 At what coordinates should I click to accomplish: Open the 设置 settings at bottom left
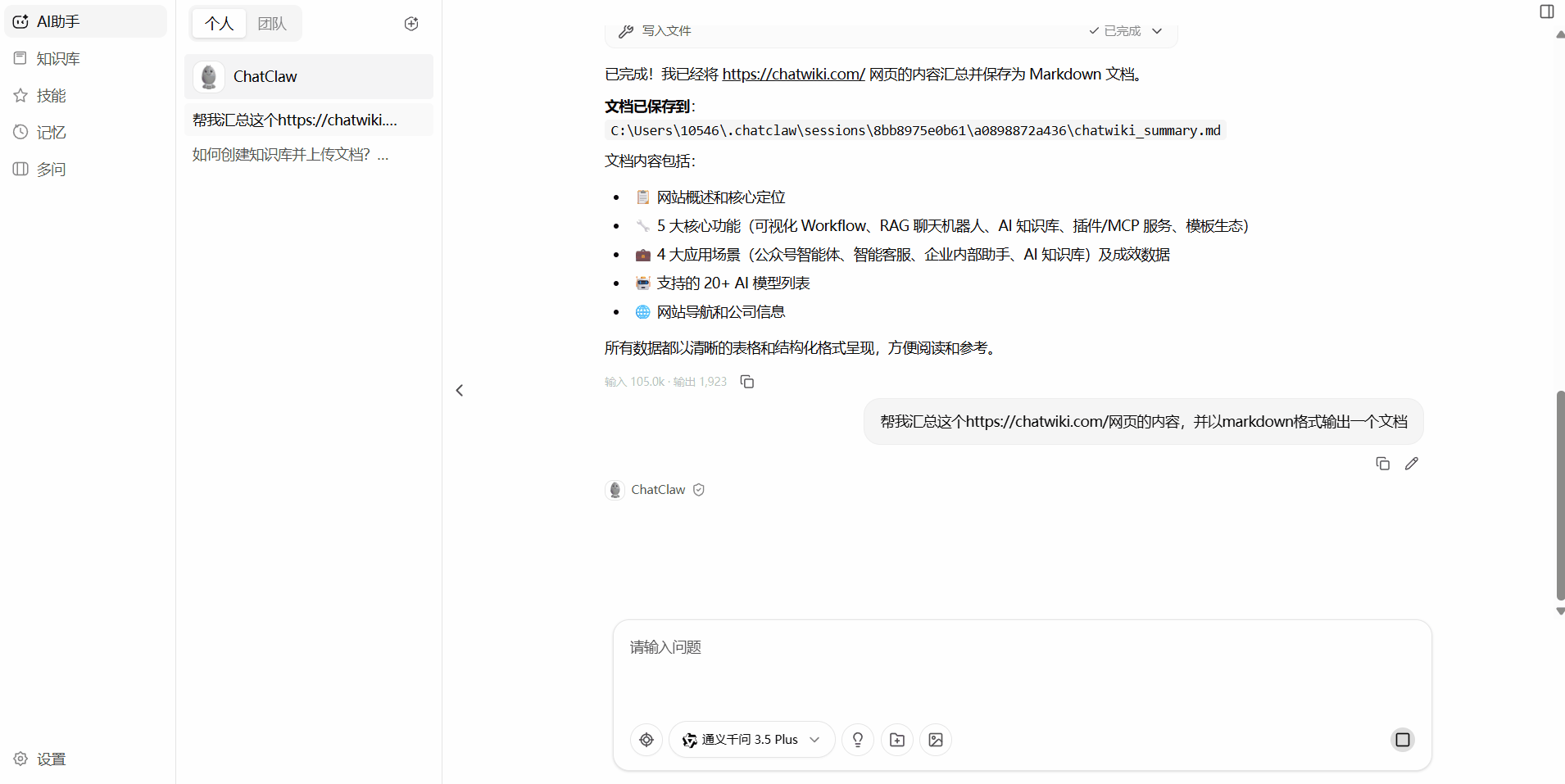click(x=39, y=759)
